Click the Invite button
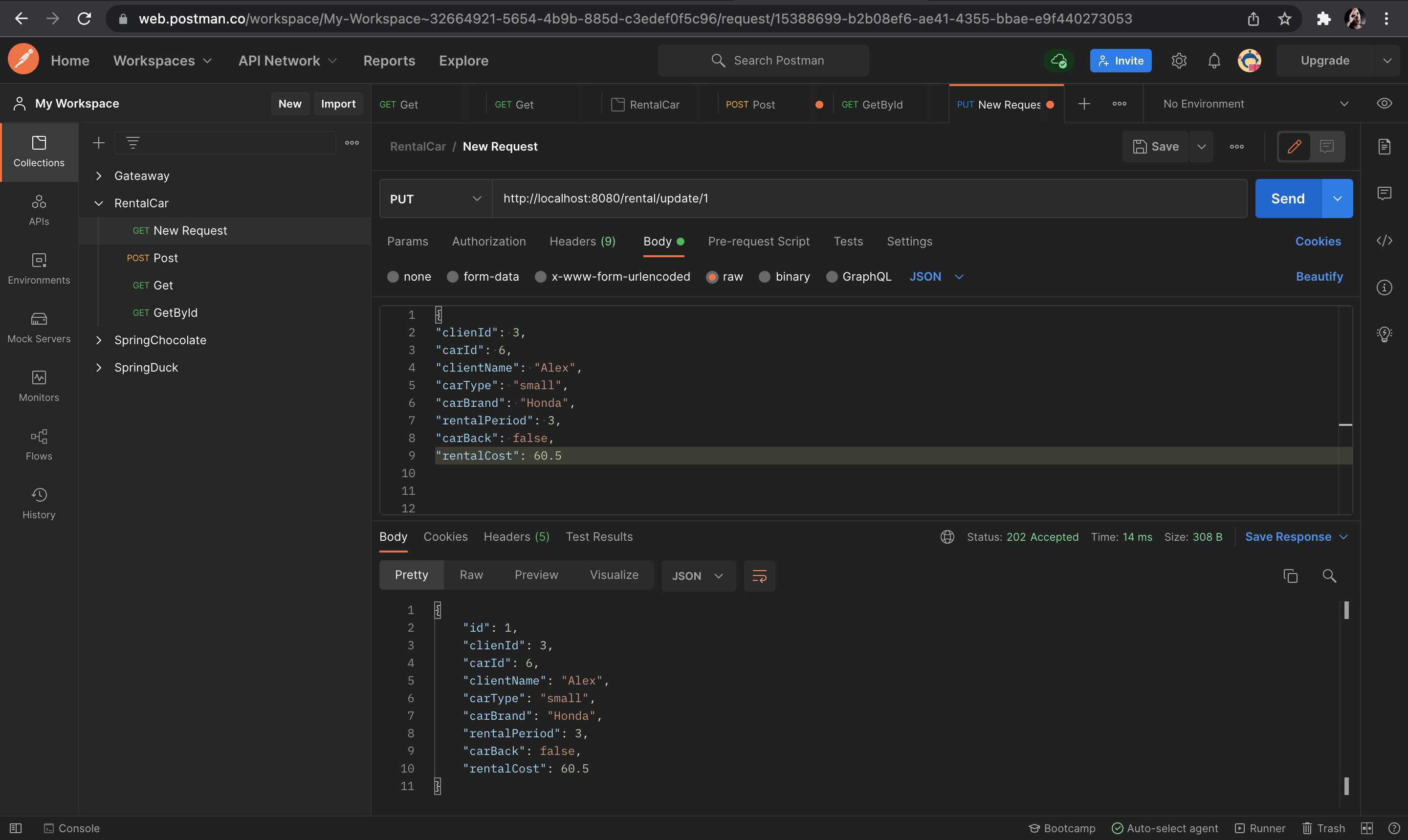 coord(1121,61)
